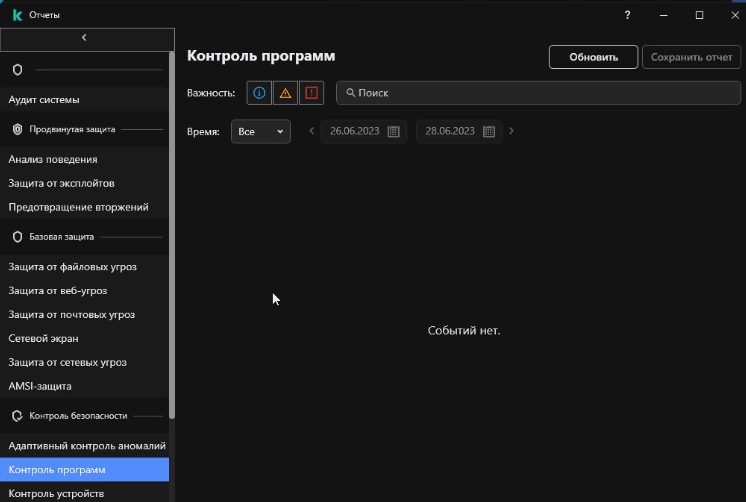Toggle the critical importance filter icon
Image resolution: width=746 pixels, height=502 pixels.
(311, 93)
